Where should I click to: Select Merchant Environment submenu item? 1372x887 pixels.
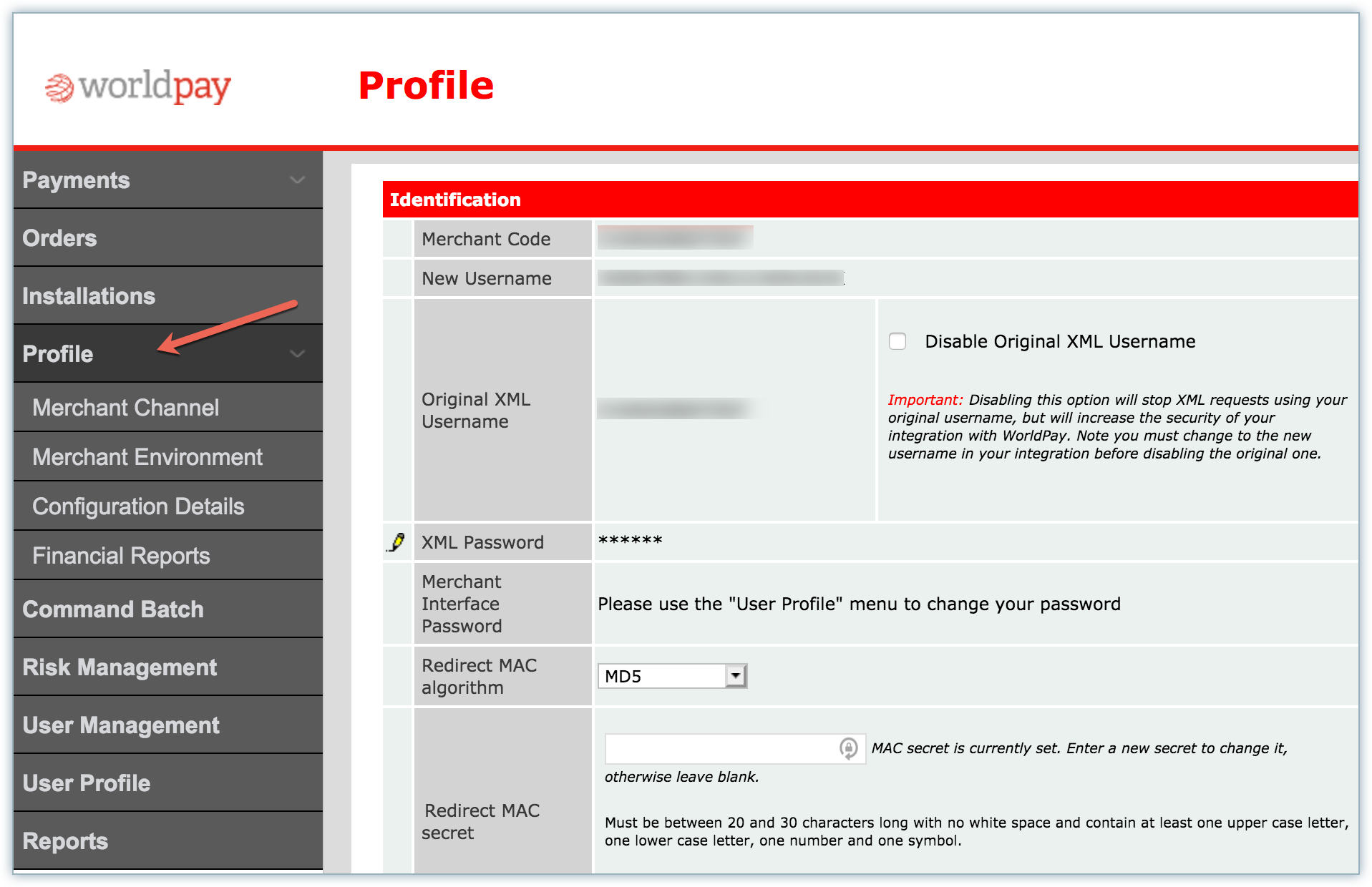coord(147,457)
